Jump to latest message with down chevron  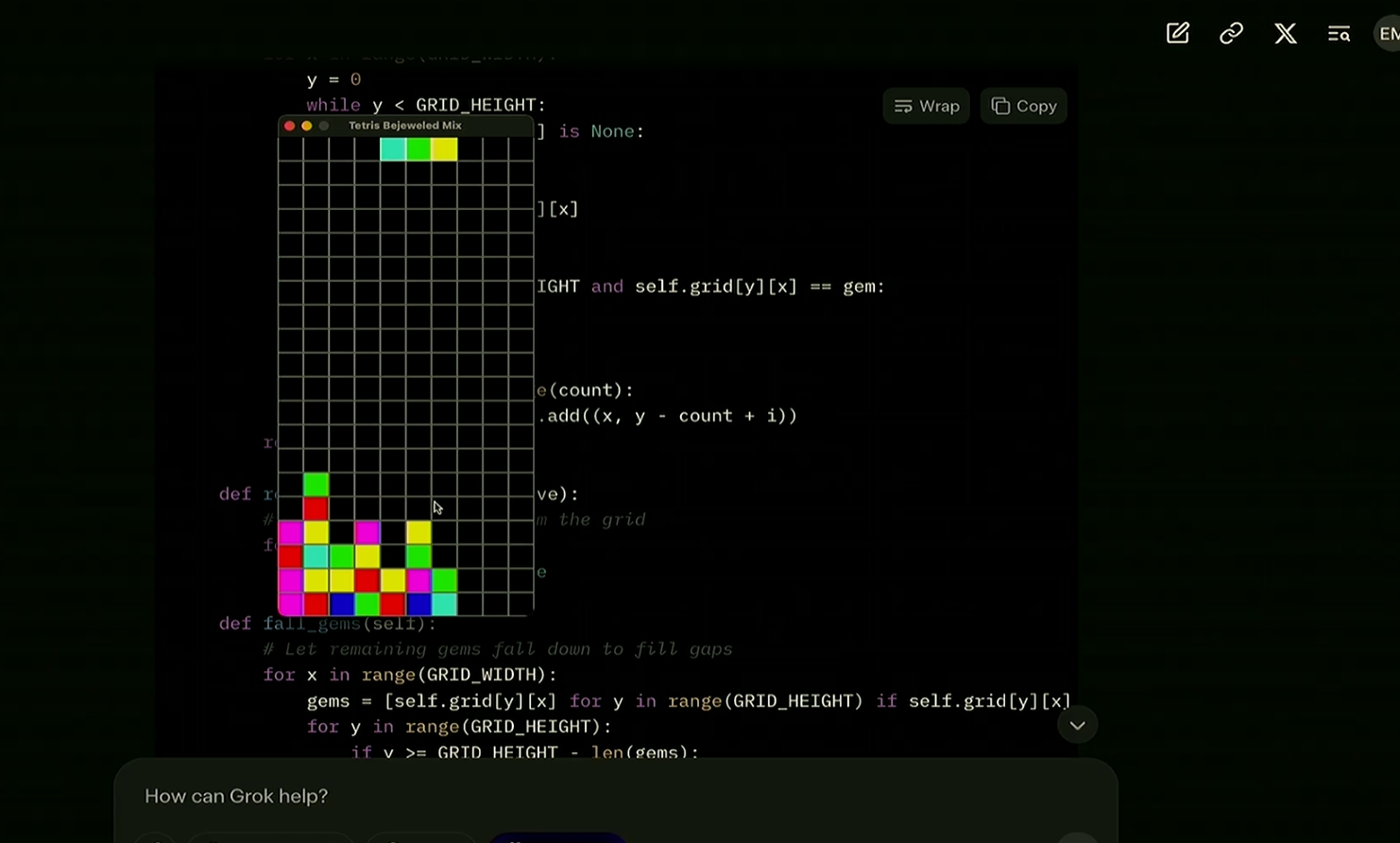pyautogui.click(x=1077, y=725)
